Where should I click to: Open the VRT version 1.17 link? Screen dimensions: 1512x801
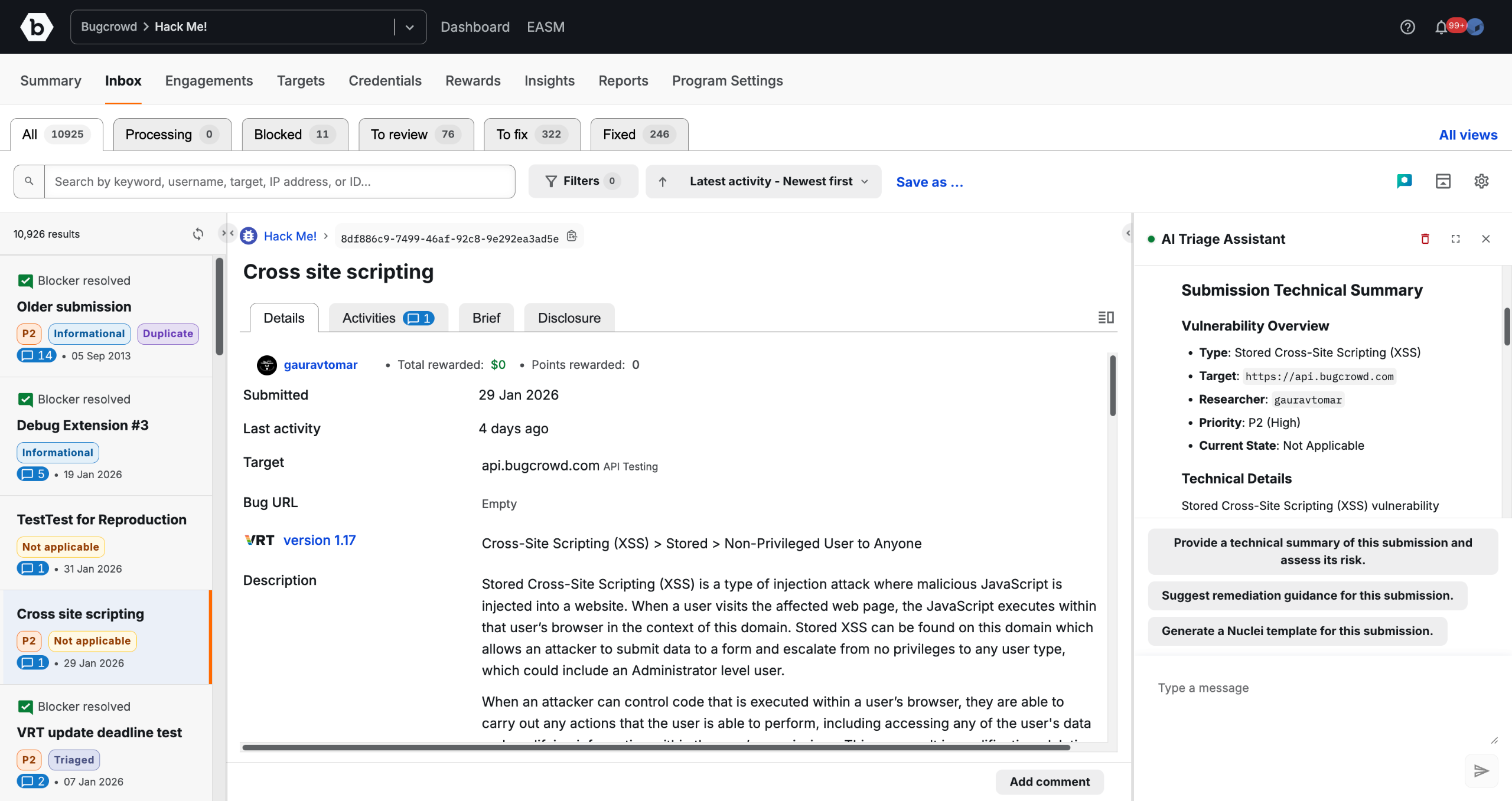[319, 540]
